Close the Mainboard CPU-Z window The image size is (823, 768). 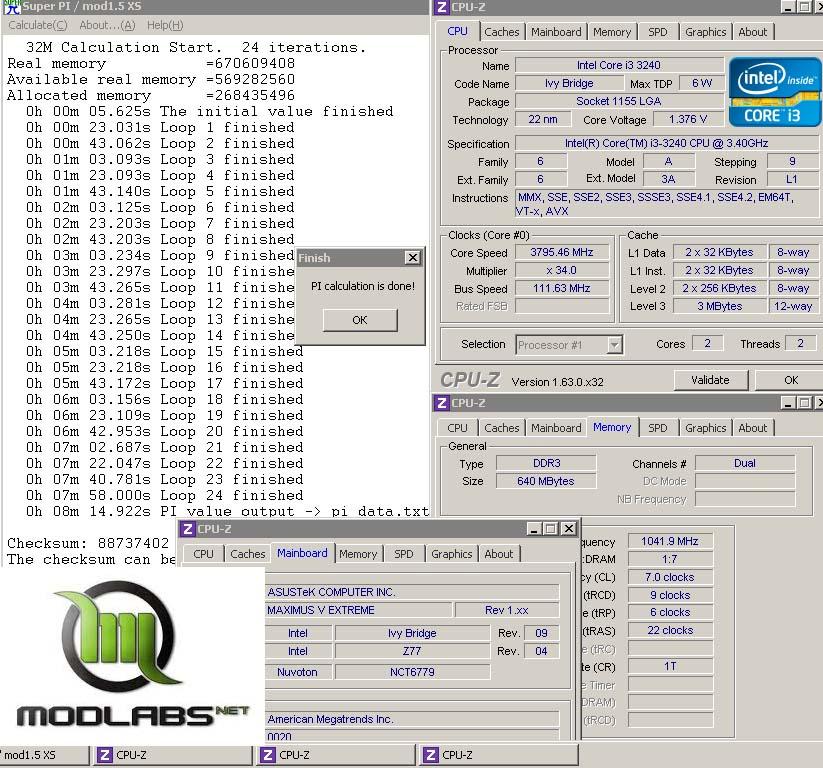pyautogui.click(x=569, y=529)
